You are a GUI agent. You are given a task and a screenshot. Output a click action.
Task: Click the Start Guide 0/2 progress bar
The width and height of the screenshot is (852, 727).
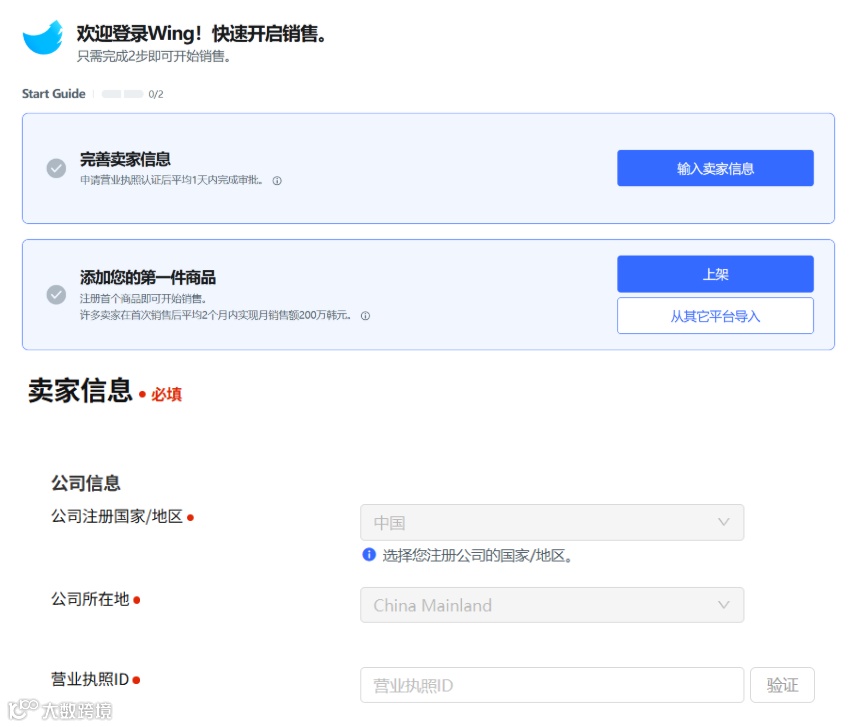click(122, 94)
